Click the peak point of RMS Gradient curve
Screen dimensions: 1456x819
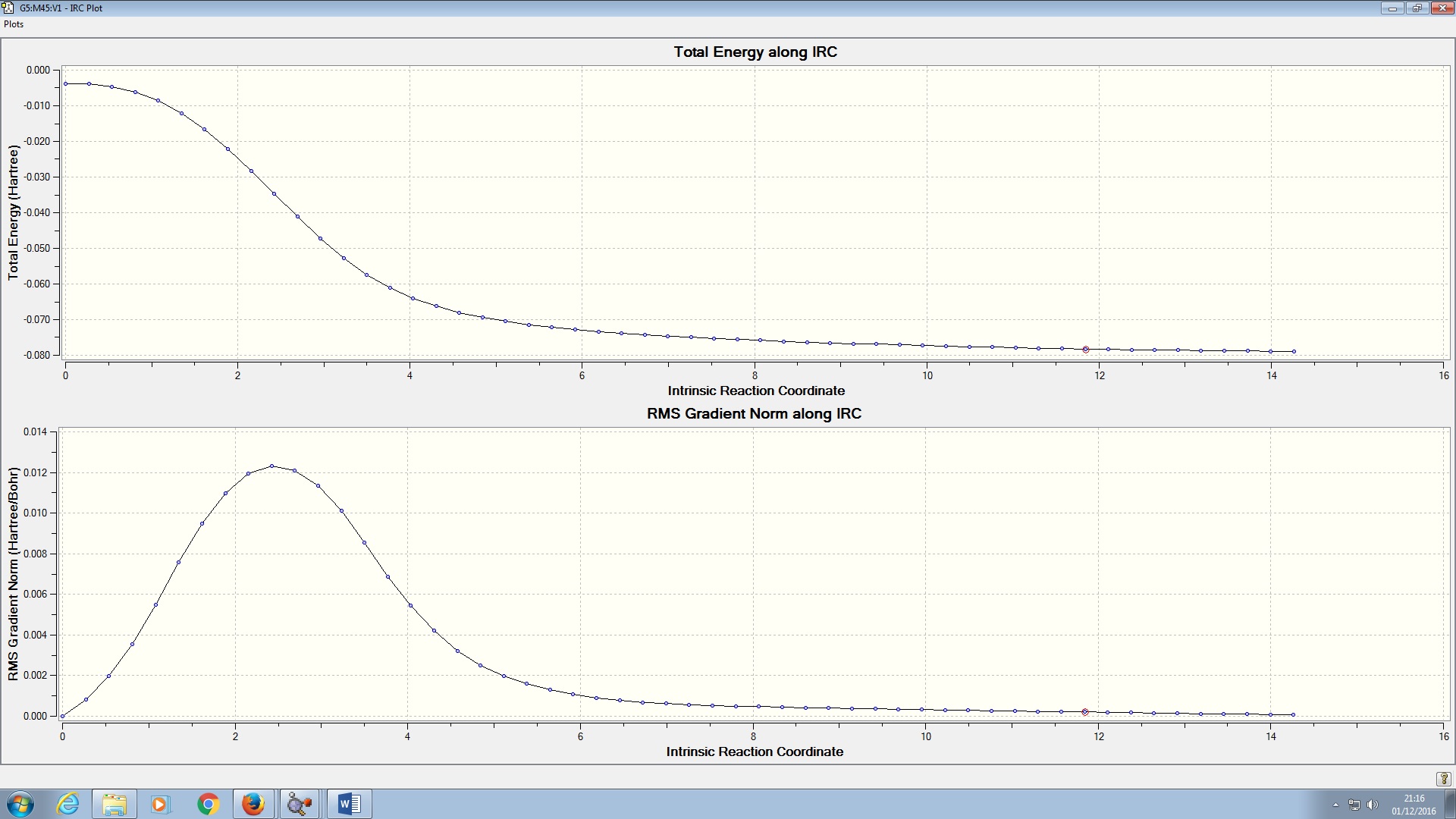click(x=271, y=466)
